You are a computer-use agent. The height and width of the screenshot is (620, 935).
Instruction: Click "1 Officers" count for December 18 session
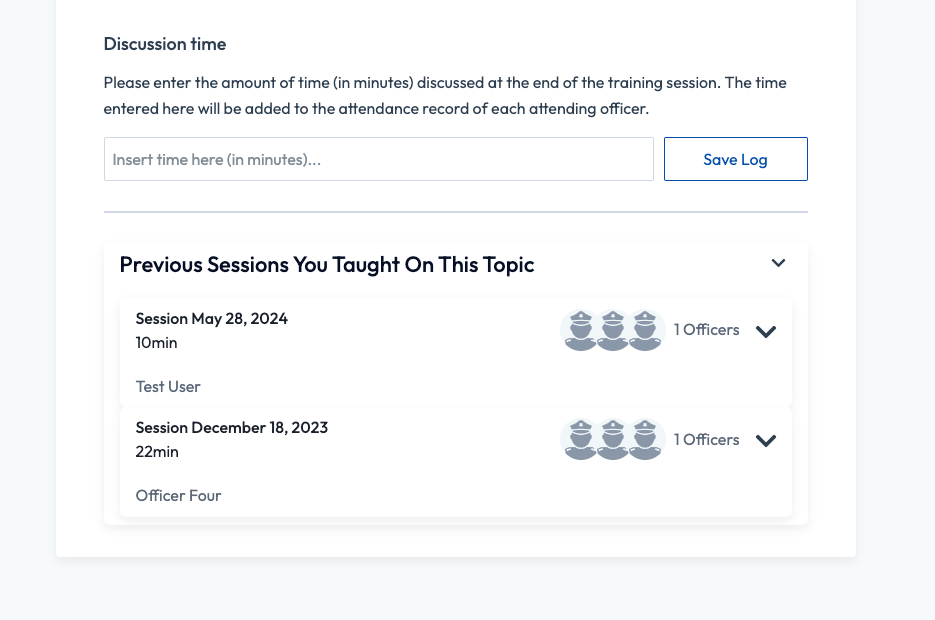(706, 439)
